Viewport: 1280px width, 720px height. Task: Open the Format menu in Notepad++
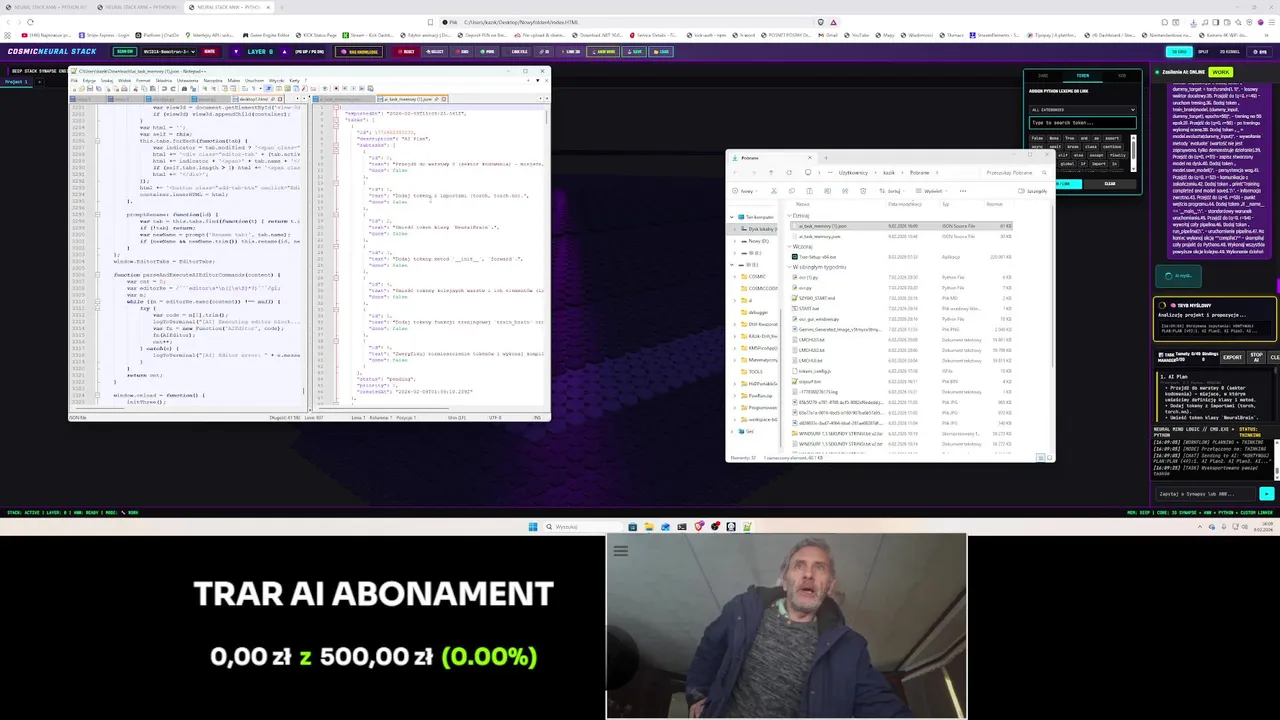pos(143,80)
